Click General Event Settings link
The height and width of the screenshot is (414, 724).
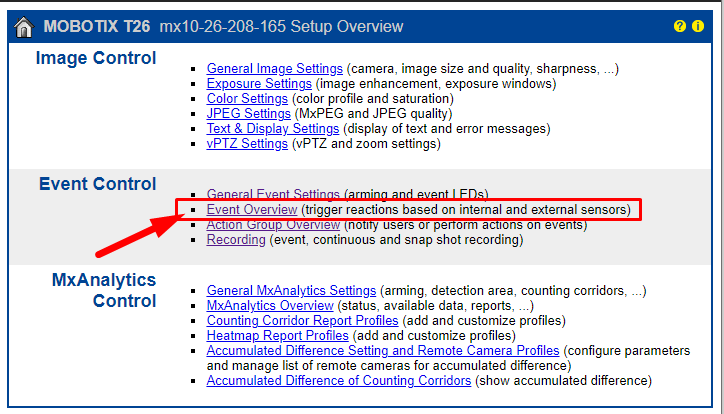[272, 194]
